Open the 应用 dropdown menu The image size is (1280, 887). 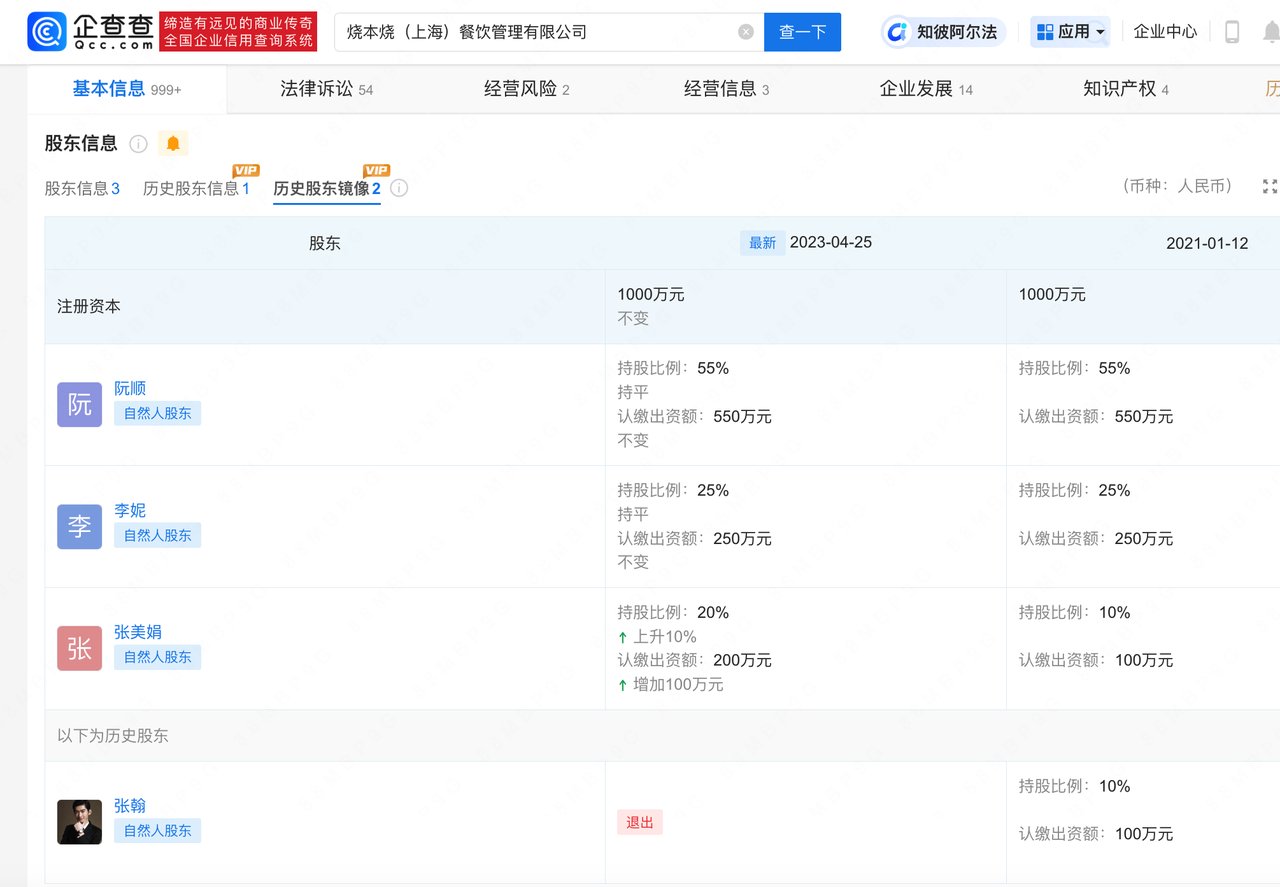(x=1070, y=32)
